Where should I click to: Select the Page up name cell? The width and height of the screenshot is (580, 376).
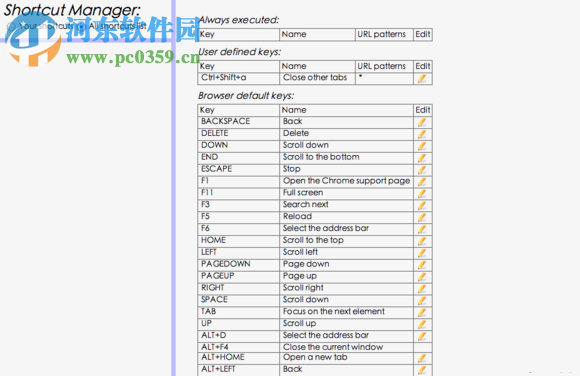pos(346,276)
